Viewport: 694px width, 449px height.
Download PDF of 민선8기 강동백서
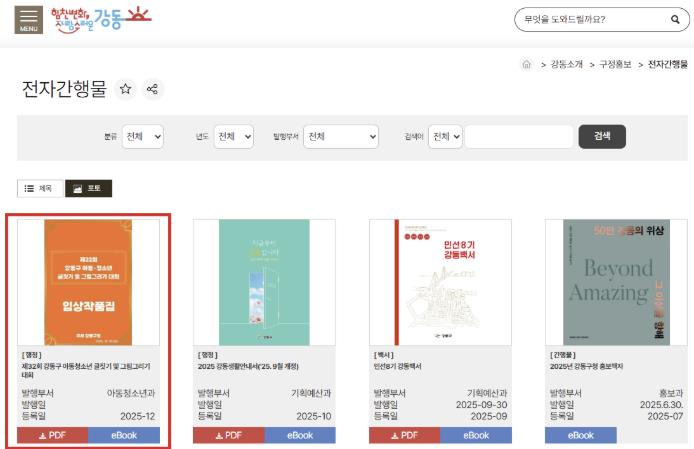pos(404,435)
